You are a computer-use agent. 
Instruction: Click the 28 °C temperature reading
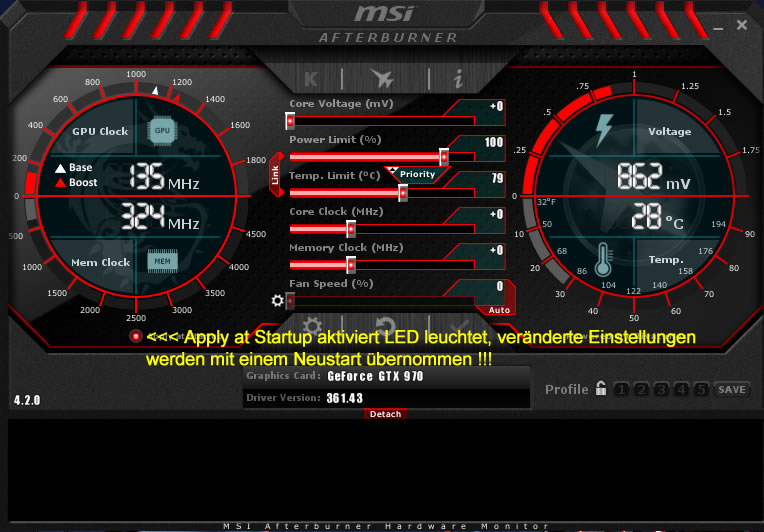tap(657, 217)
